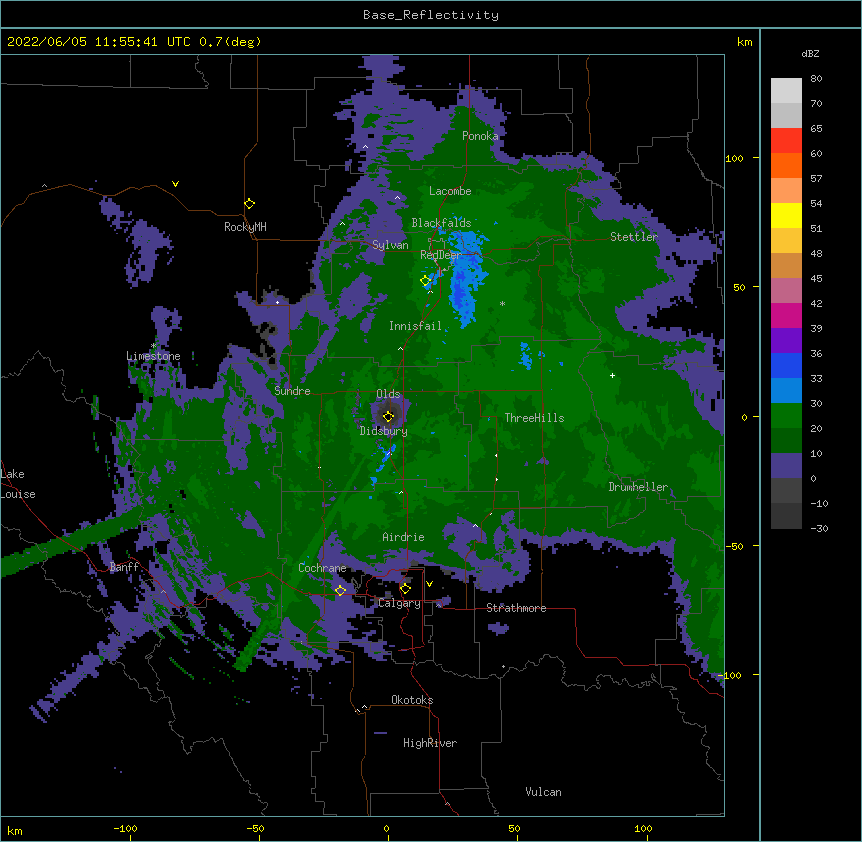Click the blue high-reflectivity cell east of RedDeer

[x=465, y=278]
